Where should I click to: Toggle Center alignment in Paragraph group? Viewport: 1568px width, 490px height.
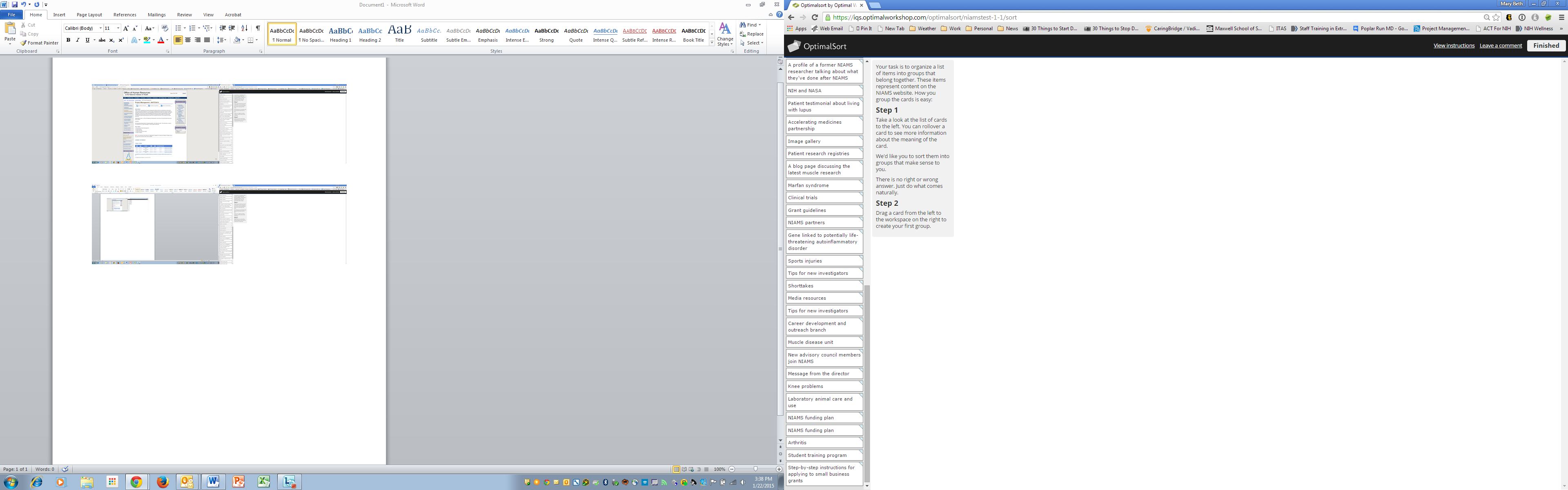point(187,40)
